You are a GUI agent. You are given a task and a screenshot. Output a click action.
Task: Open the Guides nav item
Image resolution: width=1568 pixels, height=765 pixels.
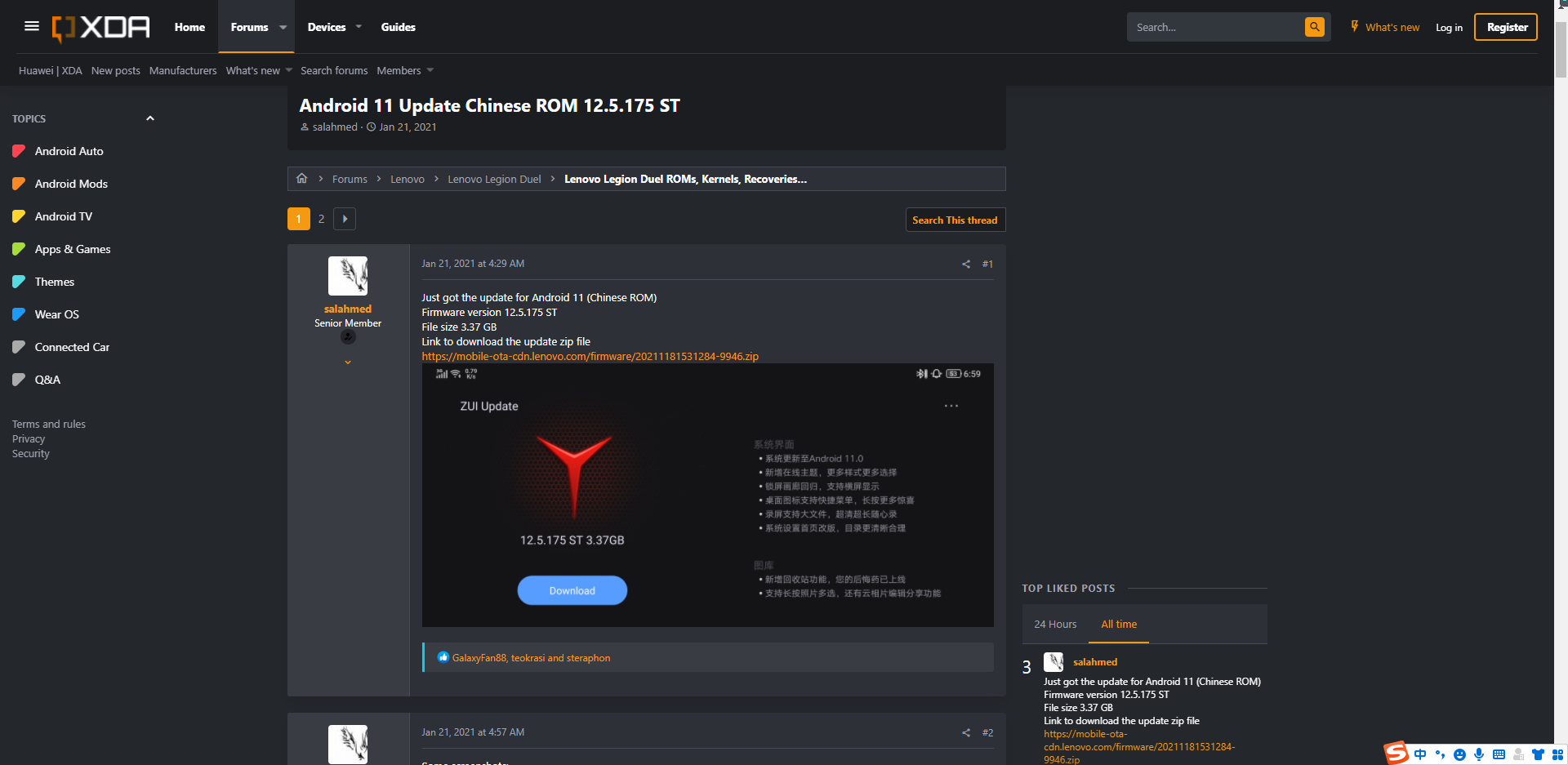pos(399,27)
